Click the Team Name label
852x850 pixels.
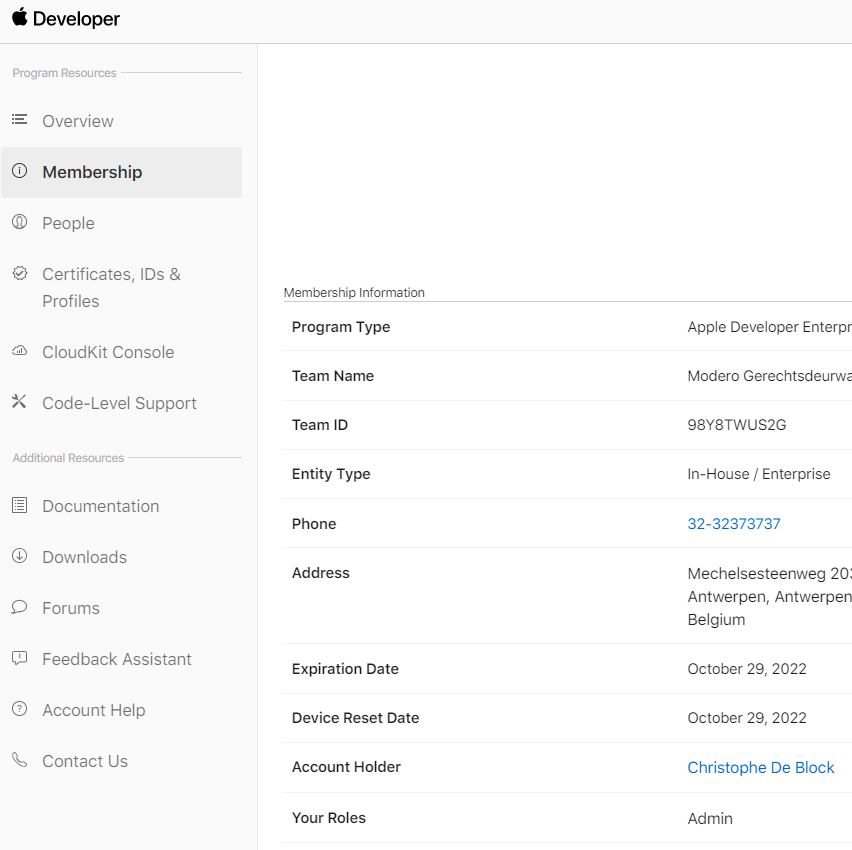(333, 376)
